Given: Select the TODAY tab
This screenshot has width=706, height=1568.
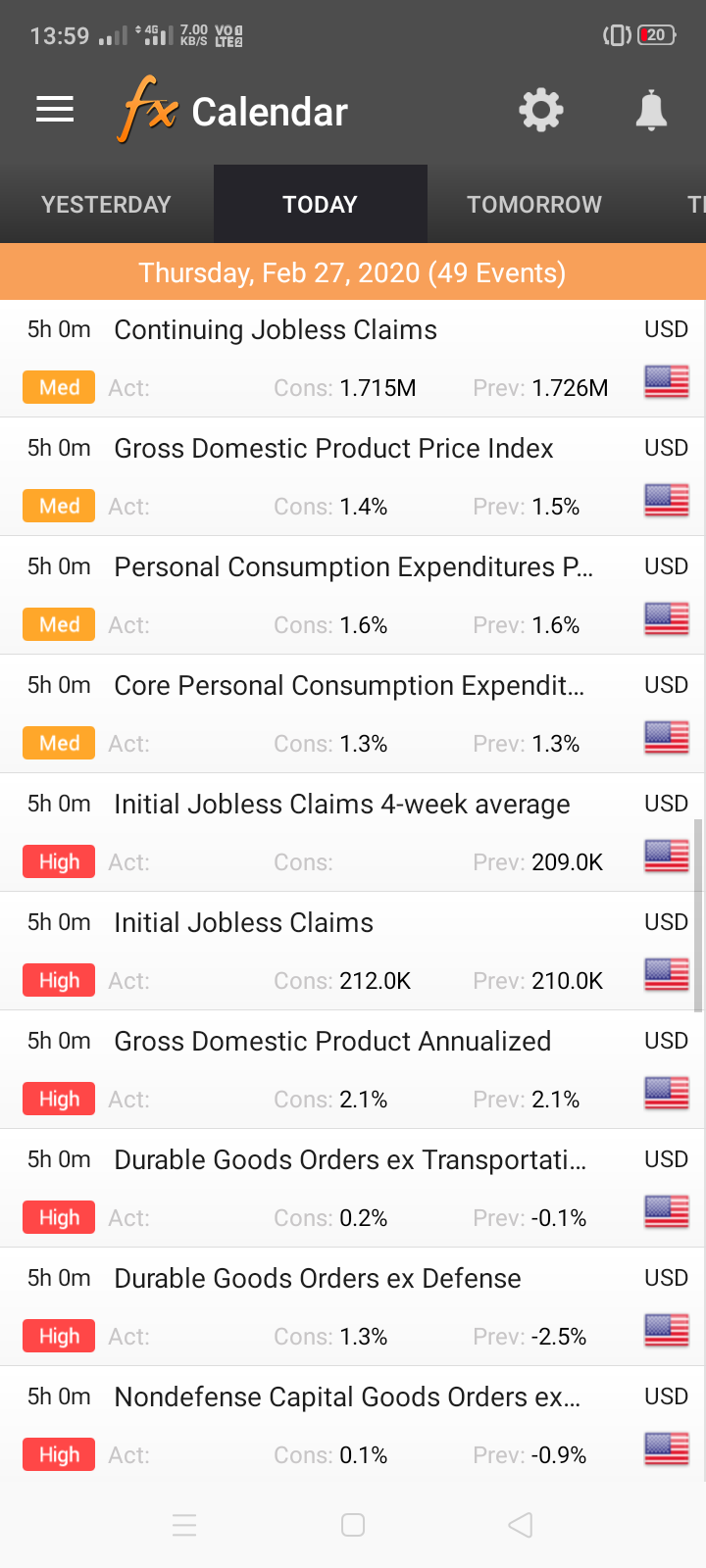Looking at the screenshot, I should point(320,205).
